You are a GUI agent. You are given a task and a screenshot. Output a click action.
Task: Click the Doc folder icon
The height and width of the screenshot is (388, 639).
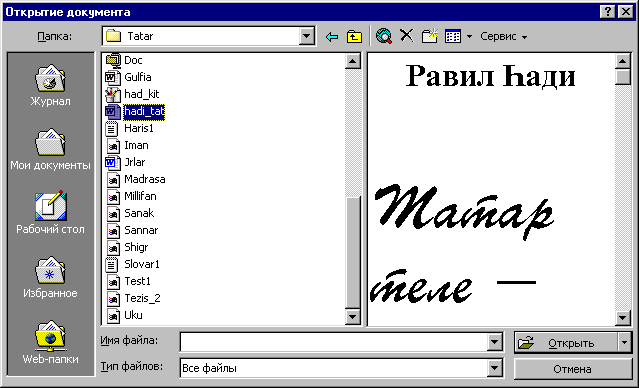coord(113,60)
